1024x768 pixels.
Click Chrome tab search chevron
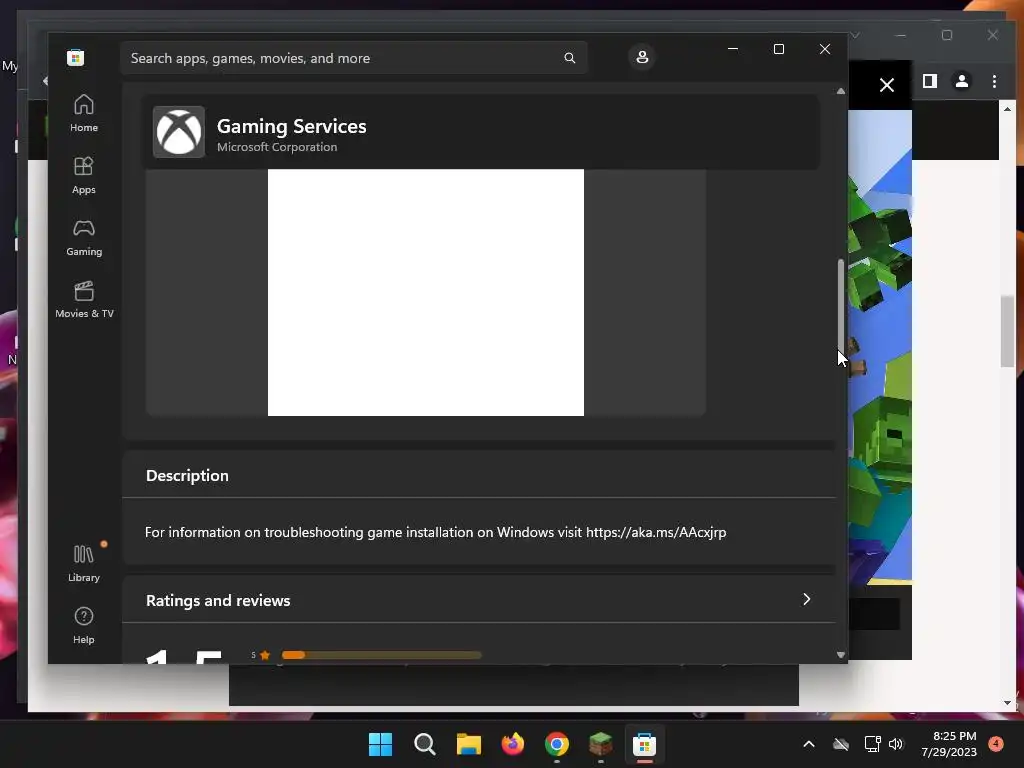pos(855,35)
